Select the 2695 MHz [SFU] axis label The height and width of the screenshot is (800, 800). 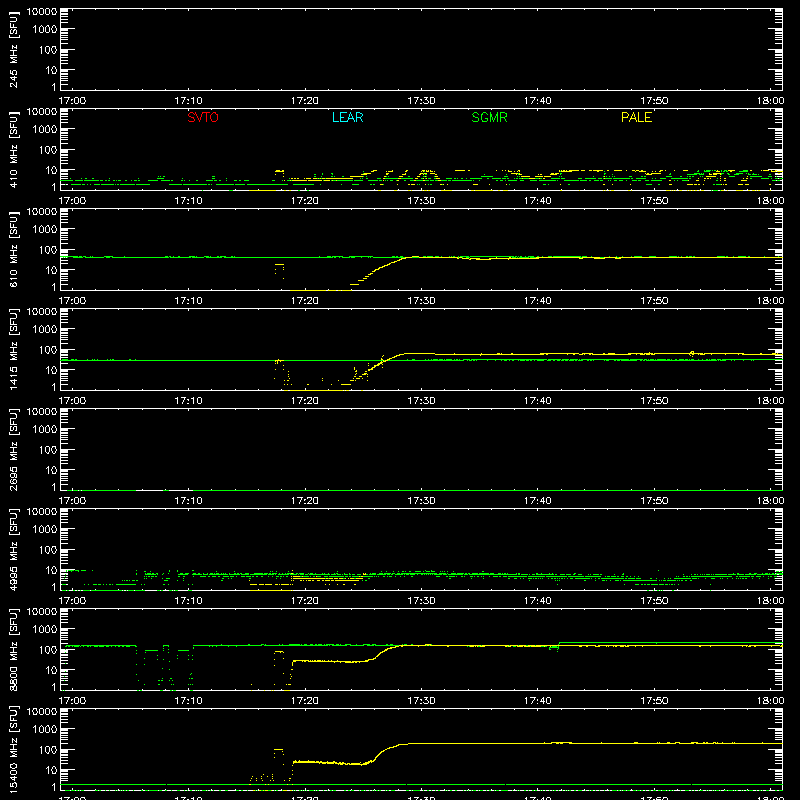(14, 449)
